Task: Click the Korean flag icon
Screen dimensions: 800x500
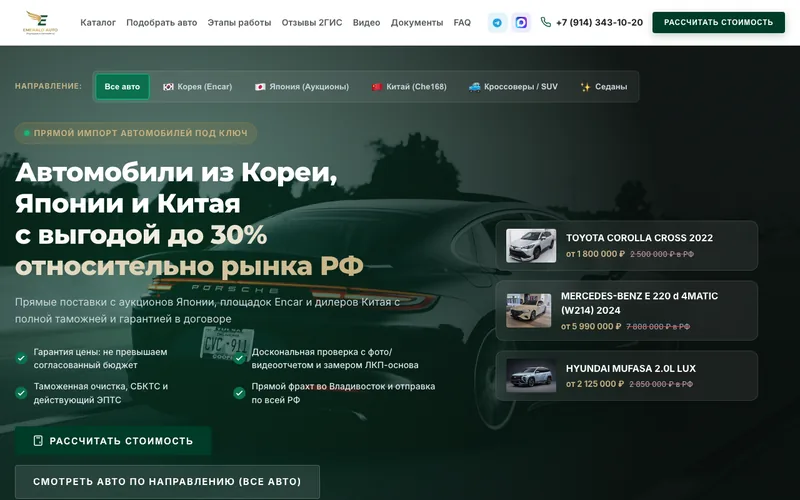Action: click(168, 87)
